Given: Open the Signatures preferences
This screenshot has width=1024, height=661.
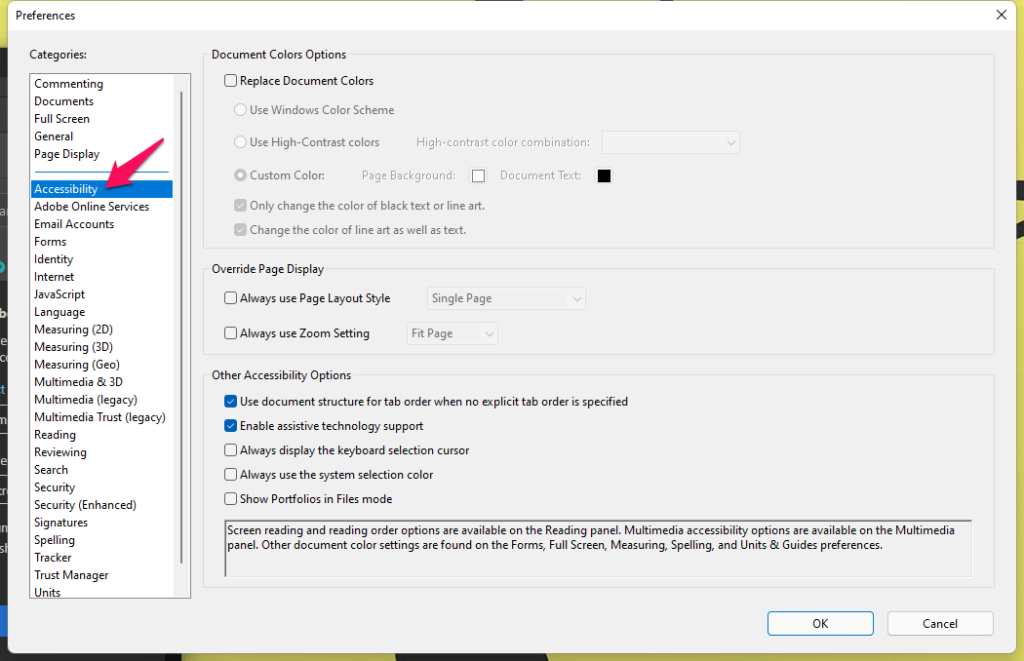Looking at the screenshot, I should (x=60, y=522).
